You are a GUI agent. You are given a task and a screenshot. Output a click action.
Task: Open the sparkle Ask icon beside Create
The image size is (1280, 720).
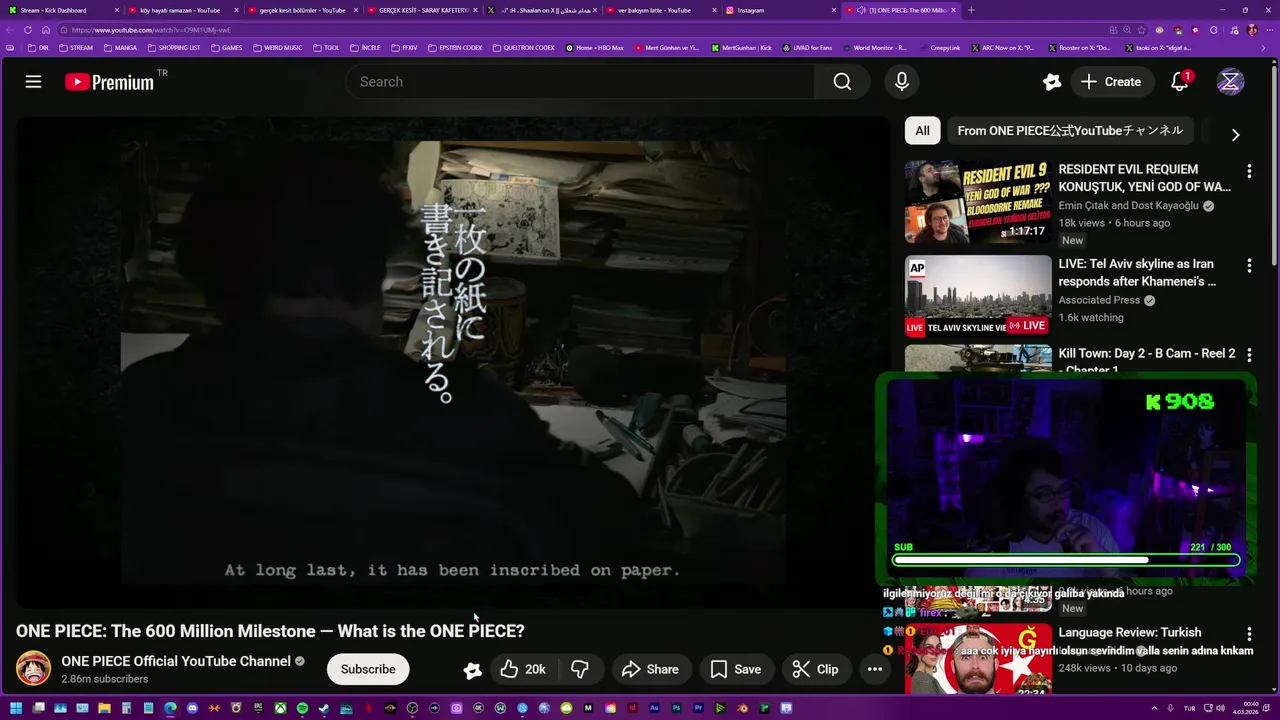pyautogui.click(x=1051, y=82)
